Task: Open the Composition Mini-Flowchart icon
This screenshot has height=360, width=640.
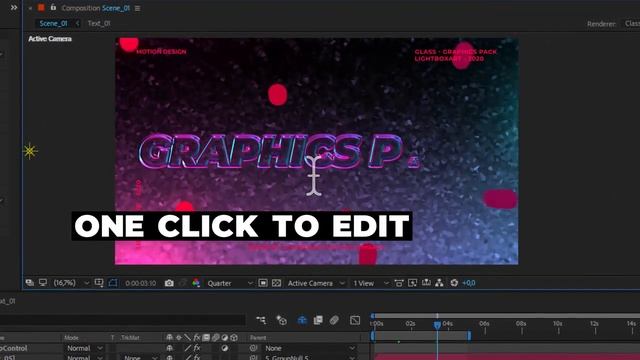Action: coord(261,320)
